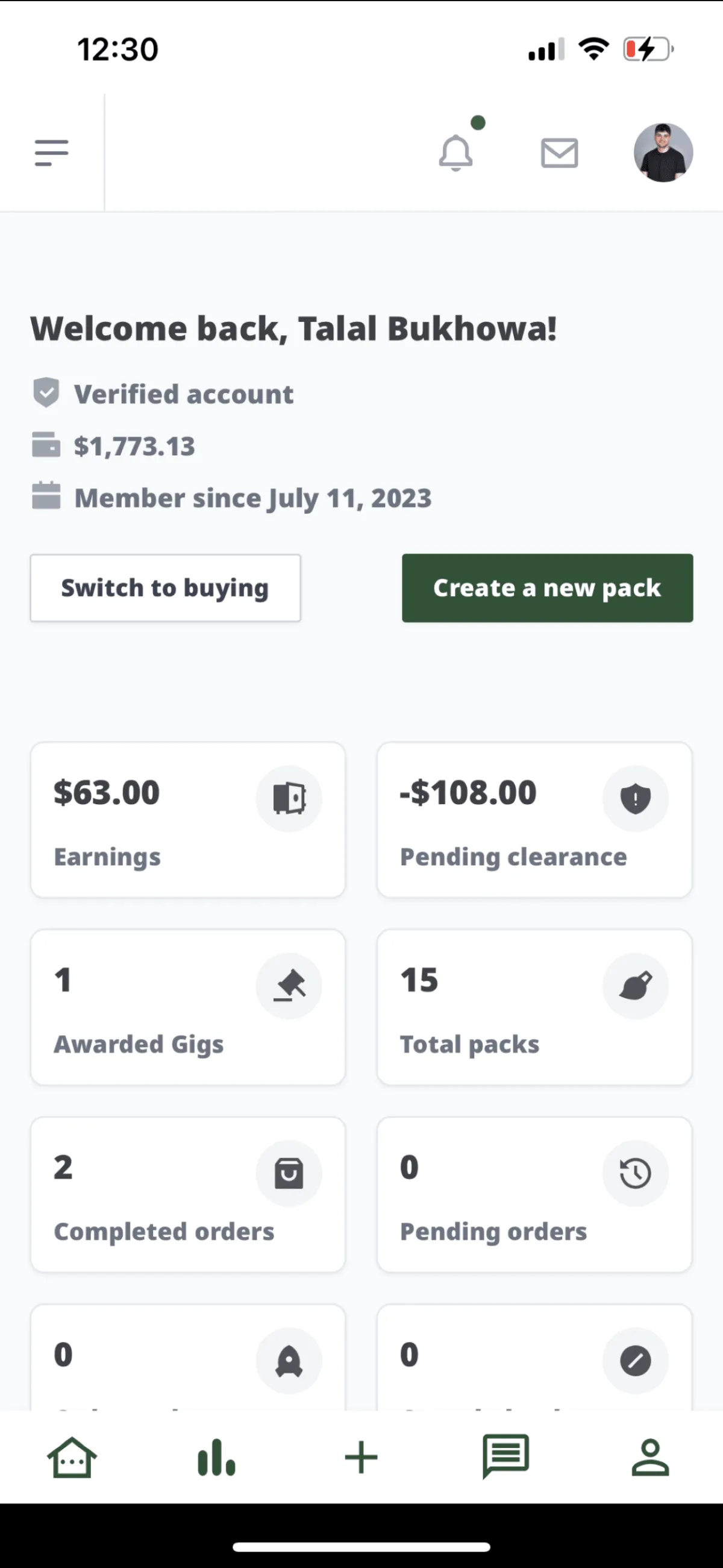Tap the Verified account shield label

point(163,394)
